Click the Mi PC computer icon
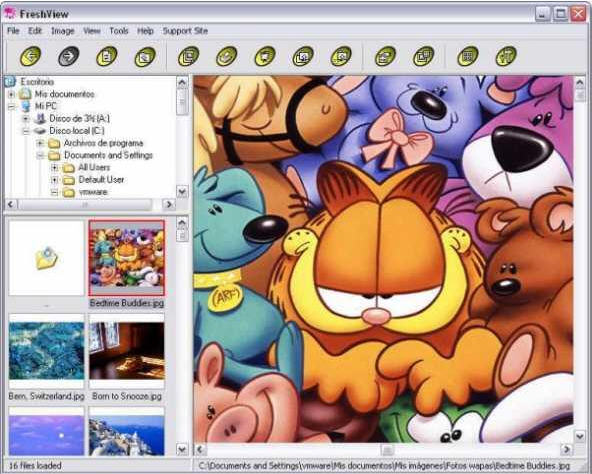The width and height of the screenshot is (592, 474). 25,106
